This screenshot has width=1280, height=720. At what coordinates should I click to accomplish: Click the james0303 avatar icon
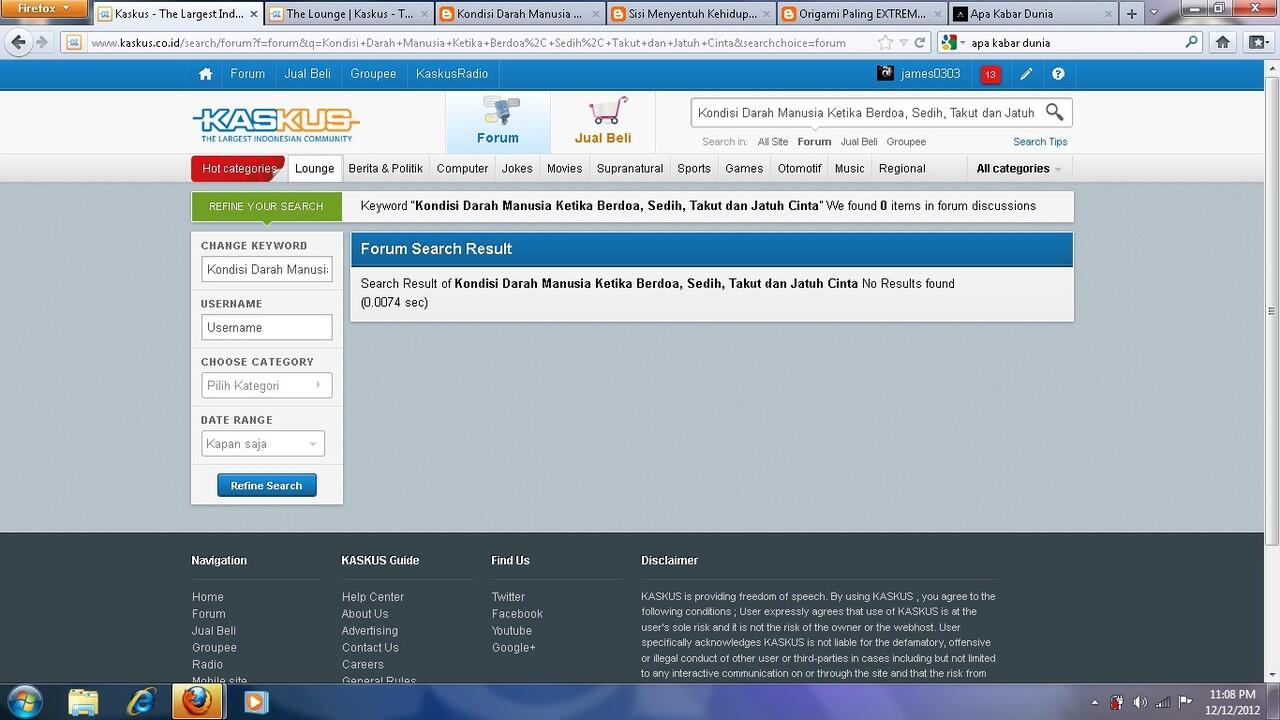(885, 73)
